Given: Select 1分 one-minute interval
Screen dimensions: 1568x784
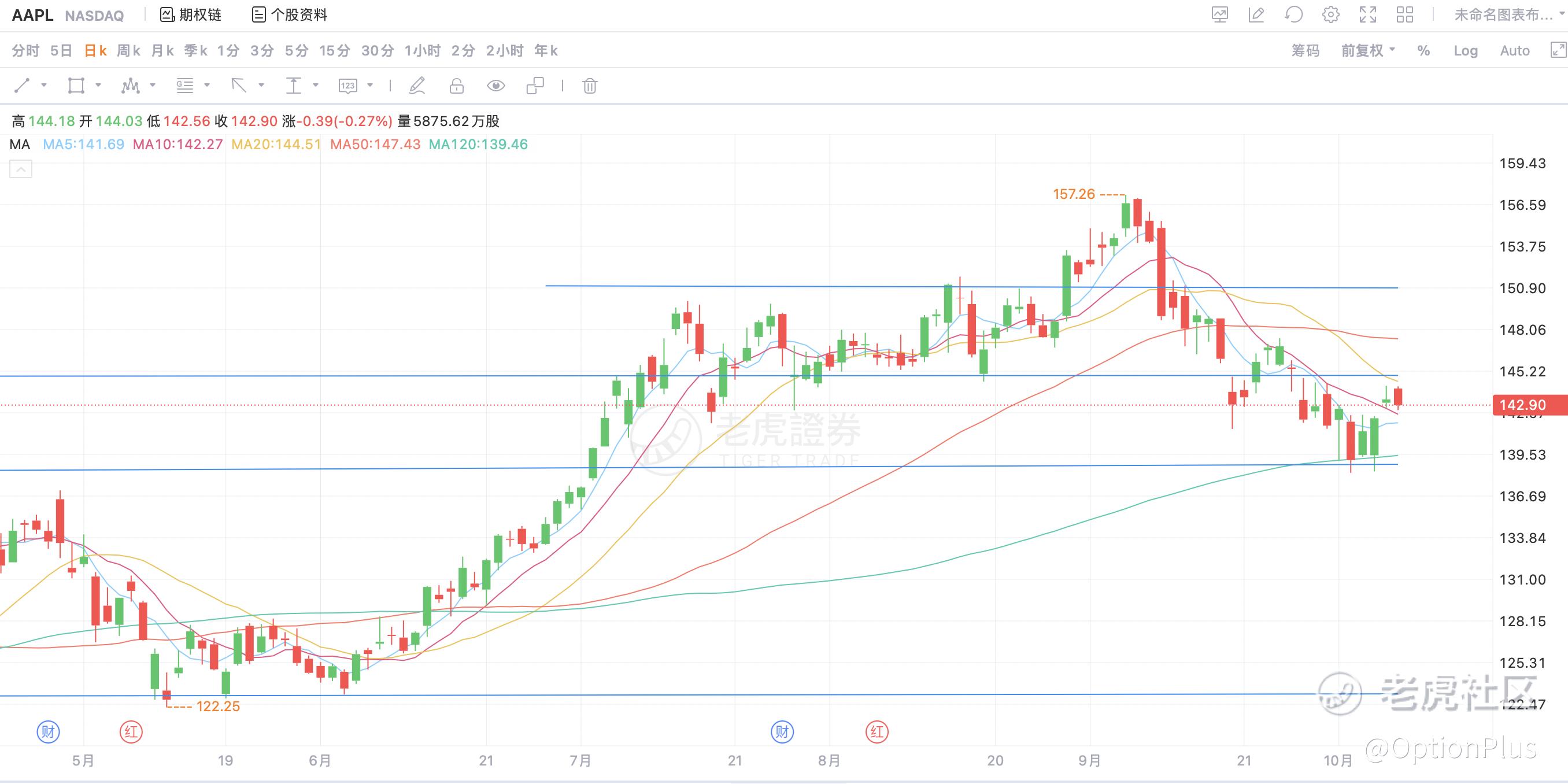Looking at the screenshot, I should coord(229,50).
